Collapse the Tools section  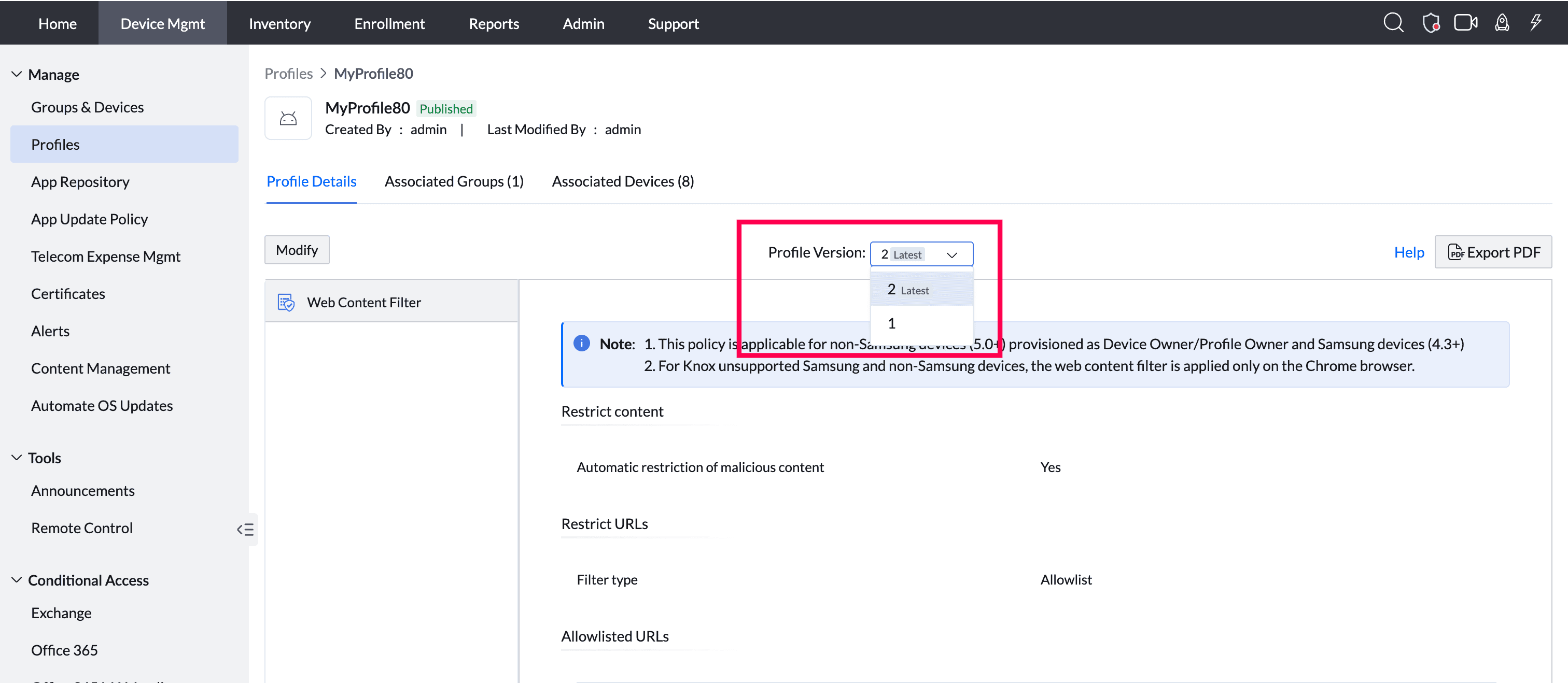[x=17, y=458]
